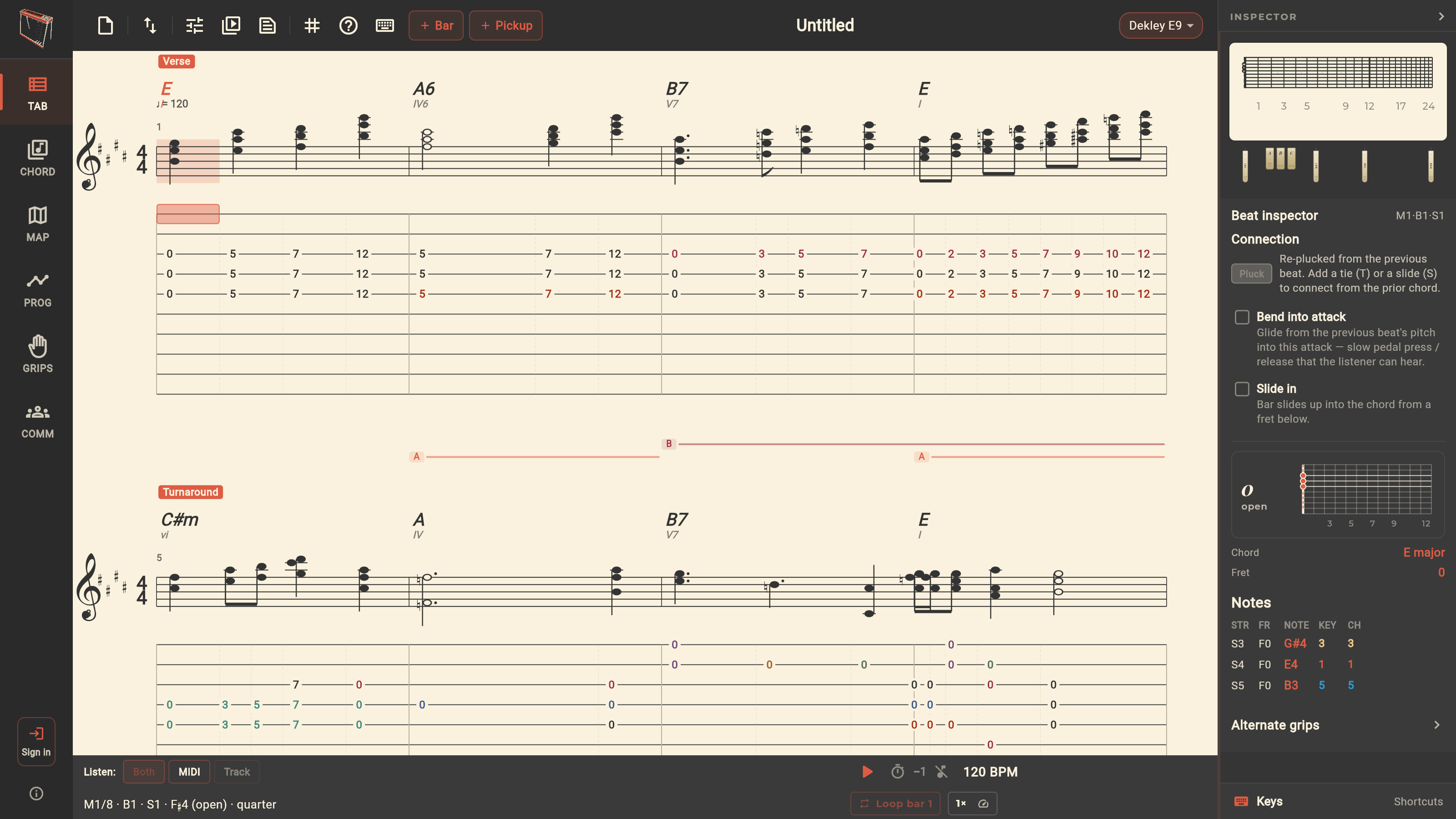Select the Turnaround section label
This screenshot has height=819, width=1456.
pyautogui.click(x=191, y=492)
